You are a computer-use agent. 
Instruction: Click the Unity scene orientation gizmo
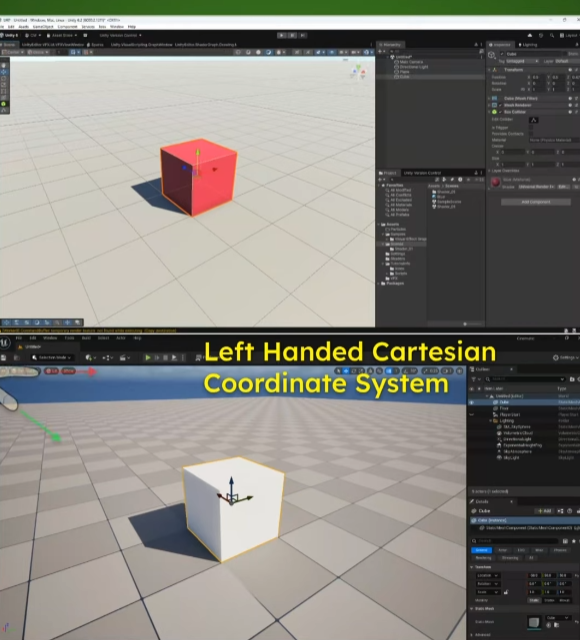(x=358, y=73)
